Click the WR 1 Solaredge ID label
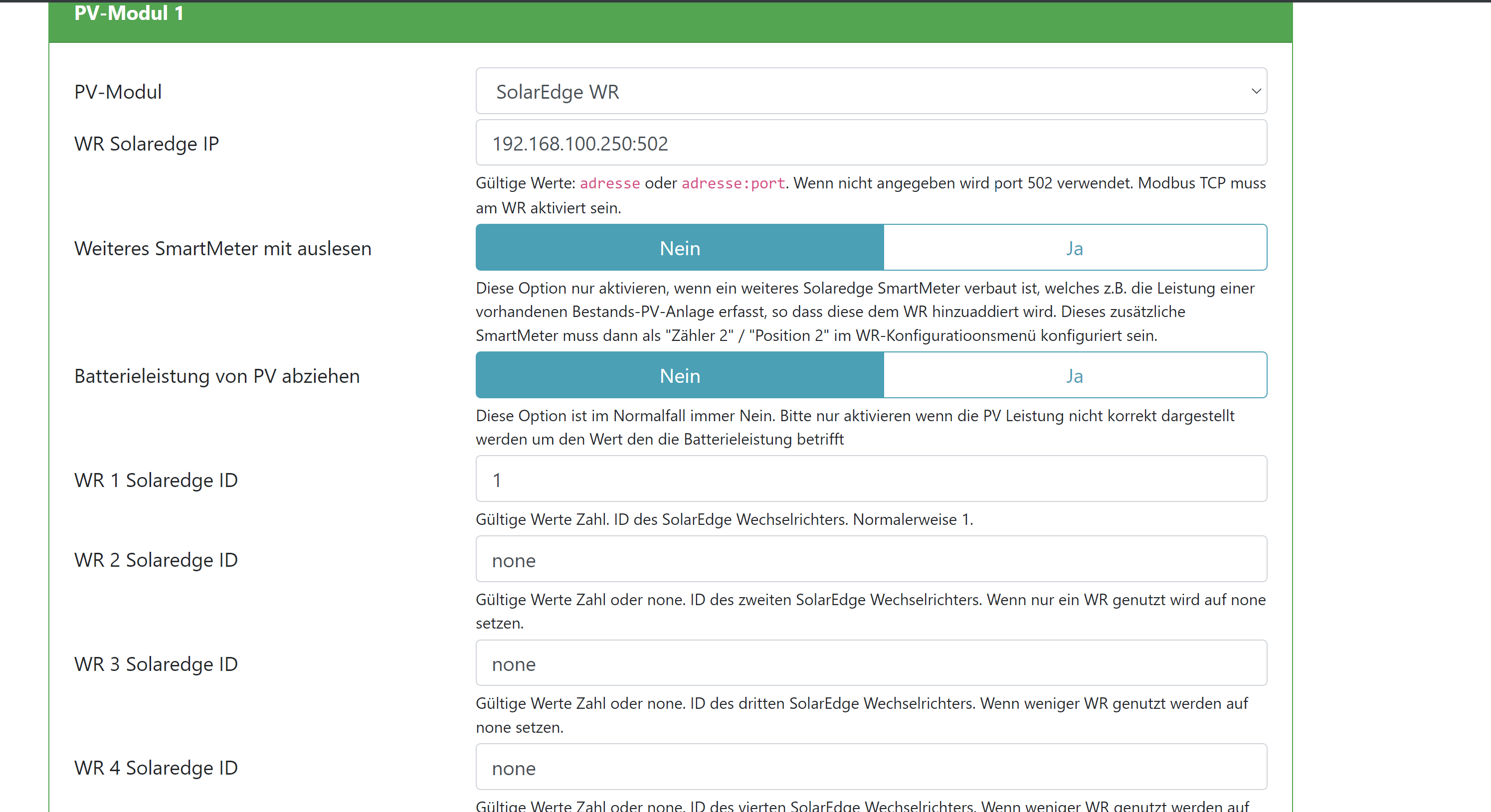The image size is (1491, 812). (x=156, y=481)
